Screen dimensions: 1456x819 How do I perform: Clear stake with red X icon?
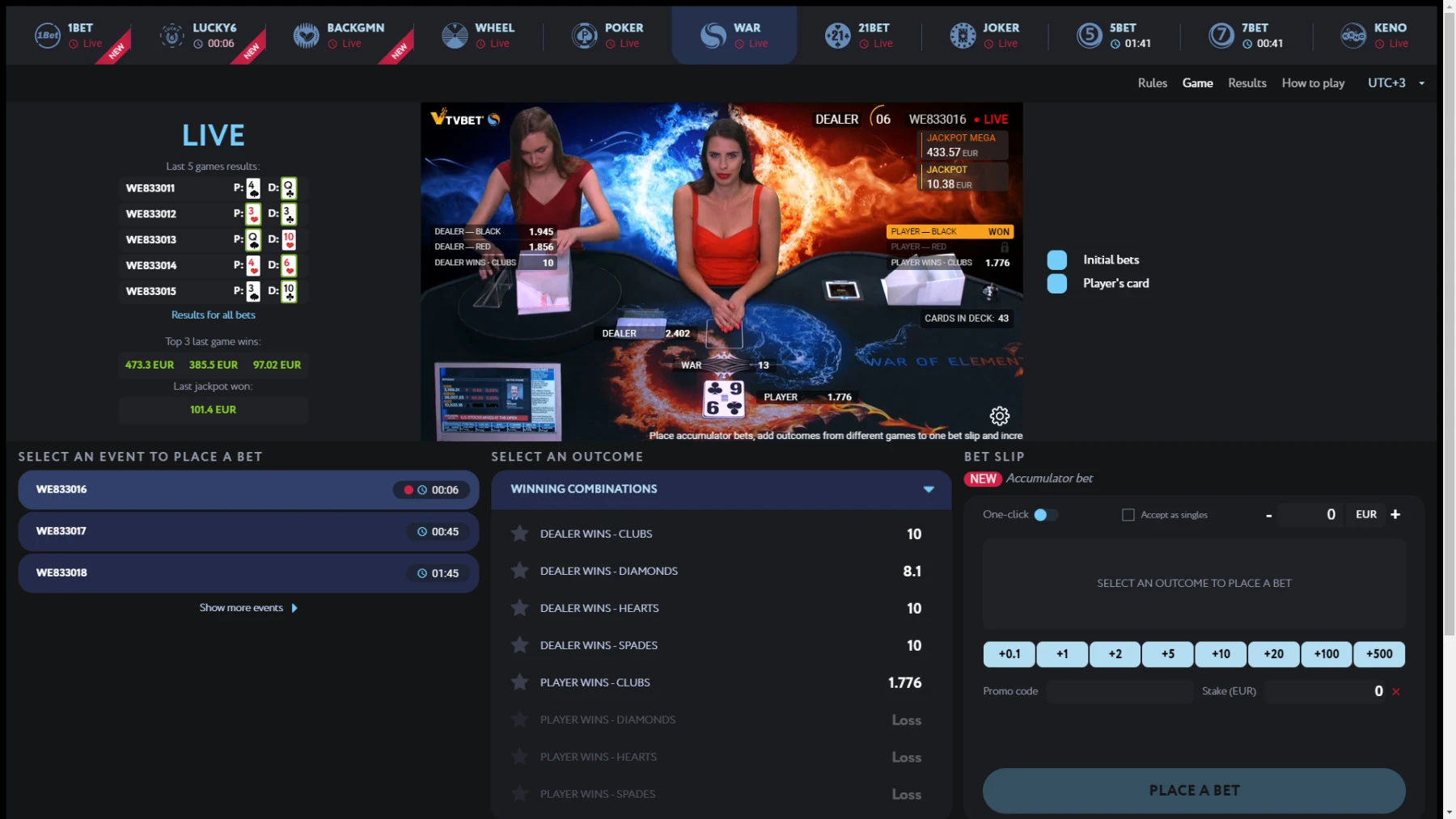pyautogui.click(x=1396, y=691)
